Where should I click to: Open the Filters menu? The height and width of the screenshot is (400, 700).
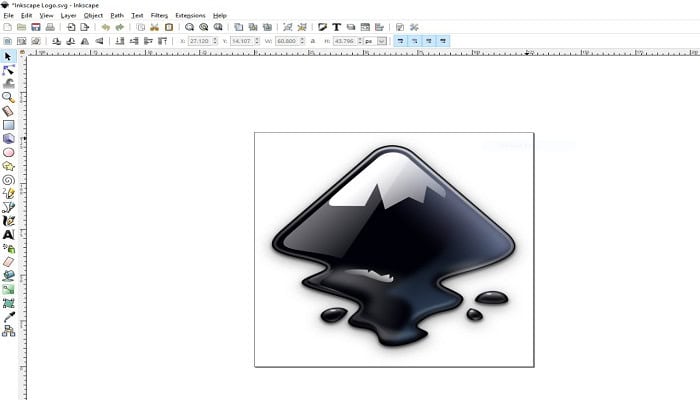click(159, 15)
